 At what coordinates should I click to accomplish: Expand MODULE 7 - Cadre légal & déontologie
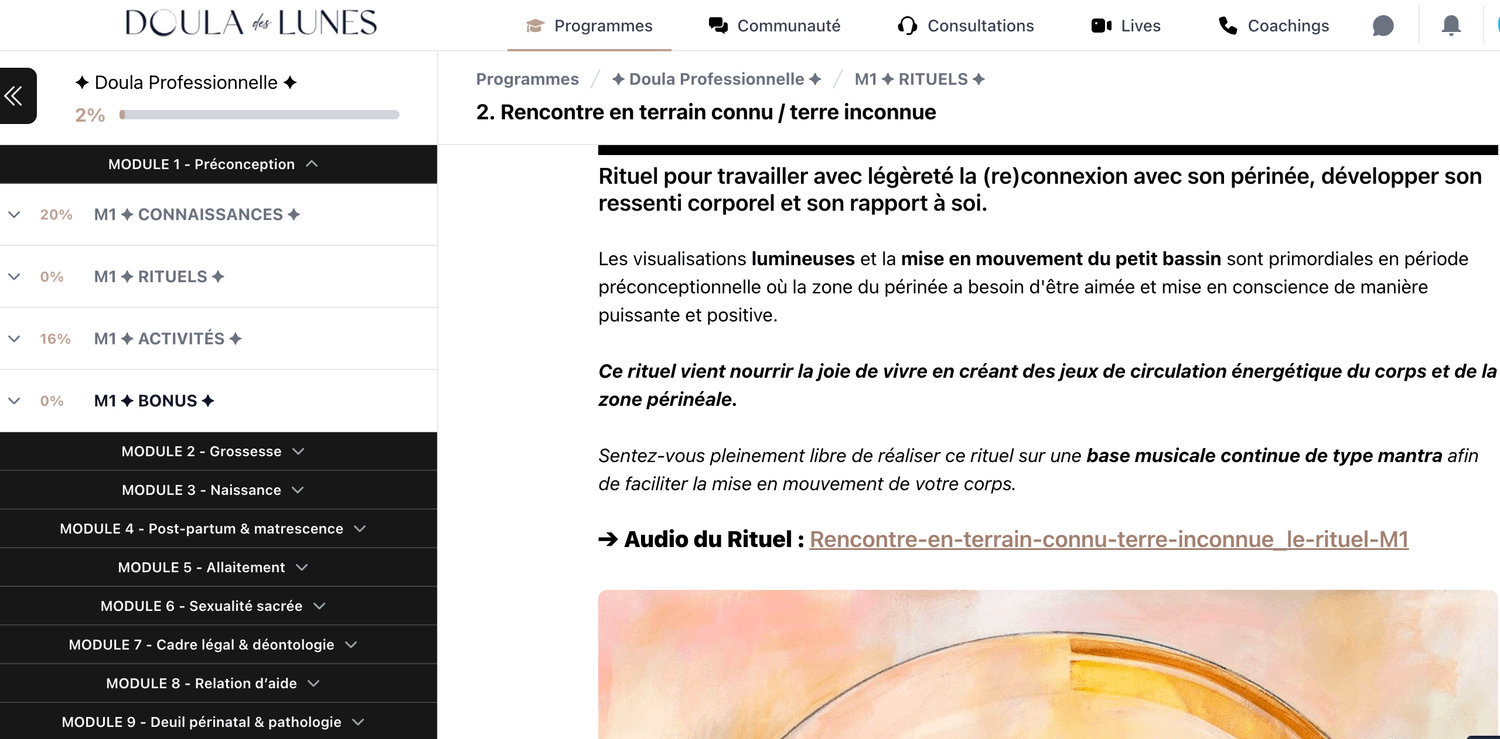(x=218, y=644)
